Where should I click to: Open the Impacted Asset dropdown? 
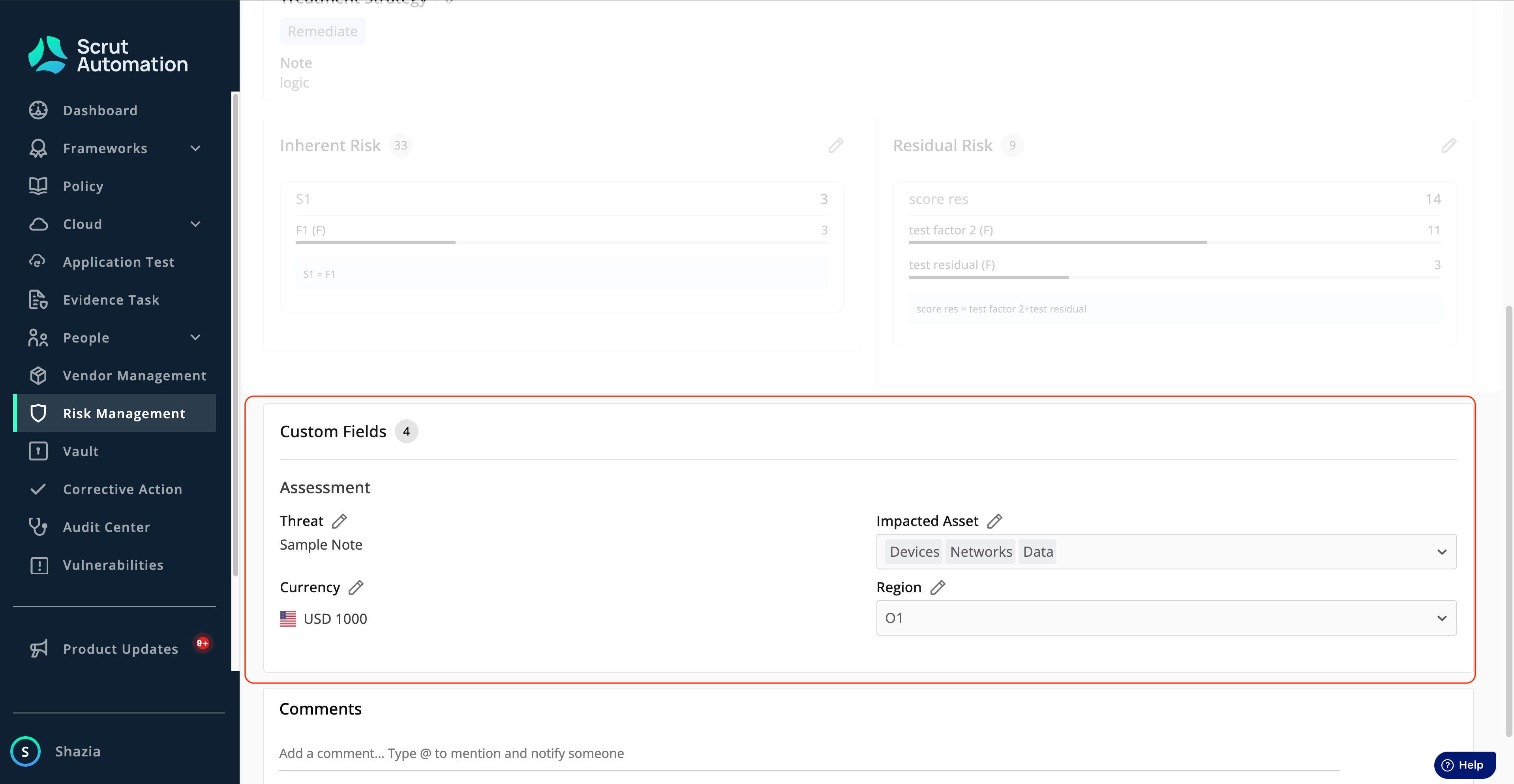pyautogui.click(x=1442, y=552)
